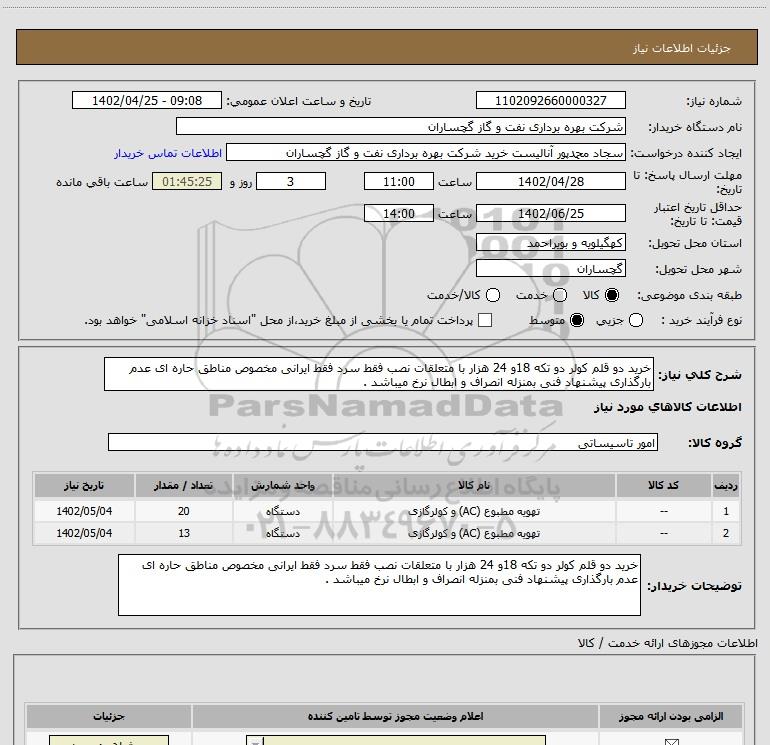Click the ردیف column header
Viewport: 770px width, 745px height.
726,486
